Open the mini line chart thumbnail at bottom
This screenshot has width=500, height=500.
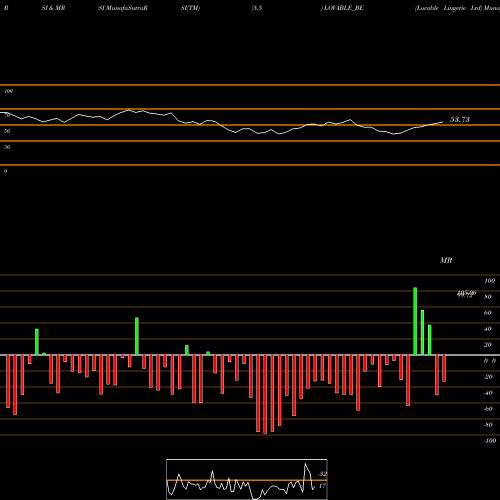pos(247,479)
